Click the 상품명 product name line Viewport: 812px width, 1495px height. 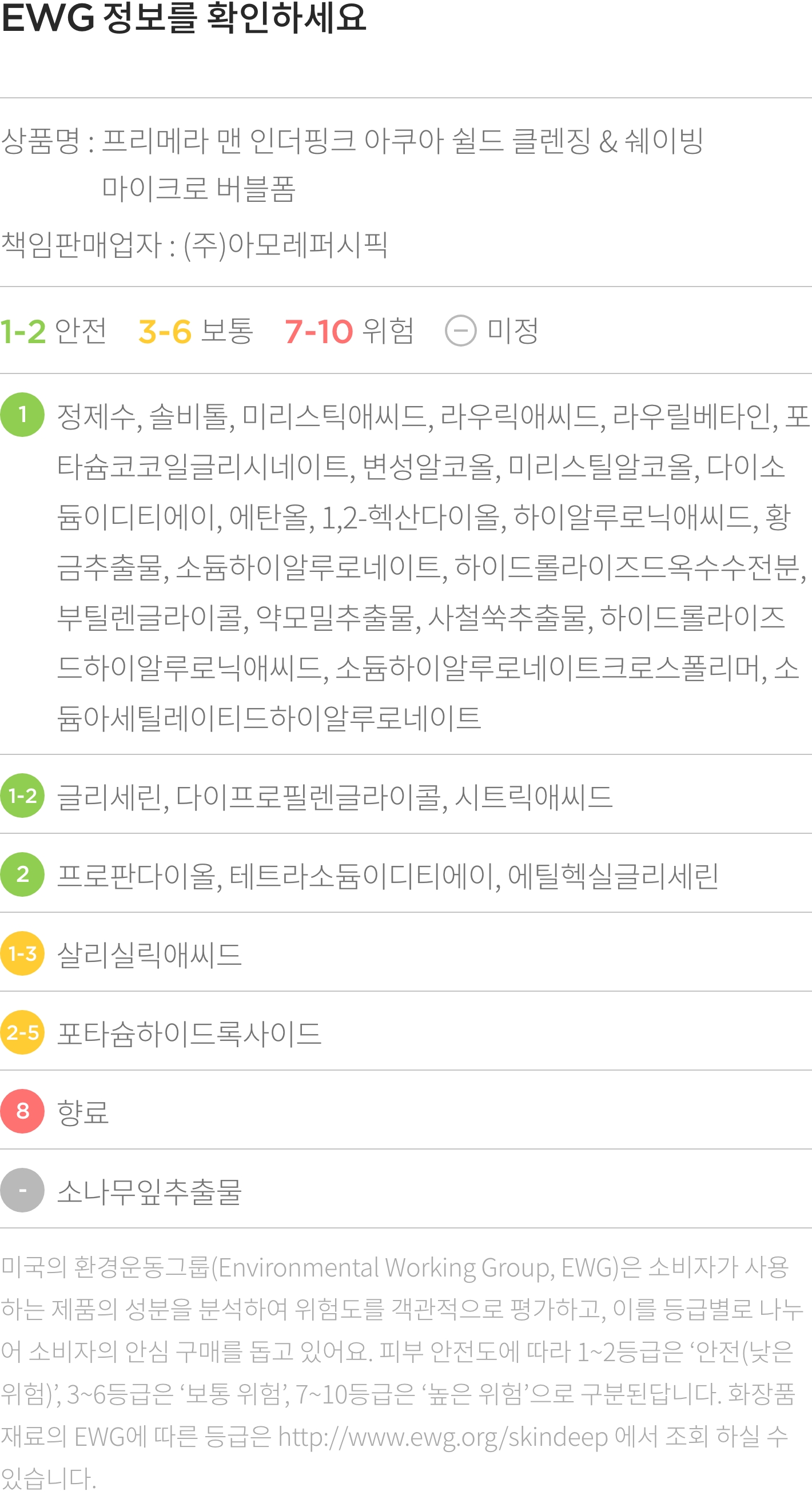tap(352, 165)
